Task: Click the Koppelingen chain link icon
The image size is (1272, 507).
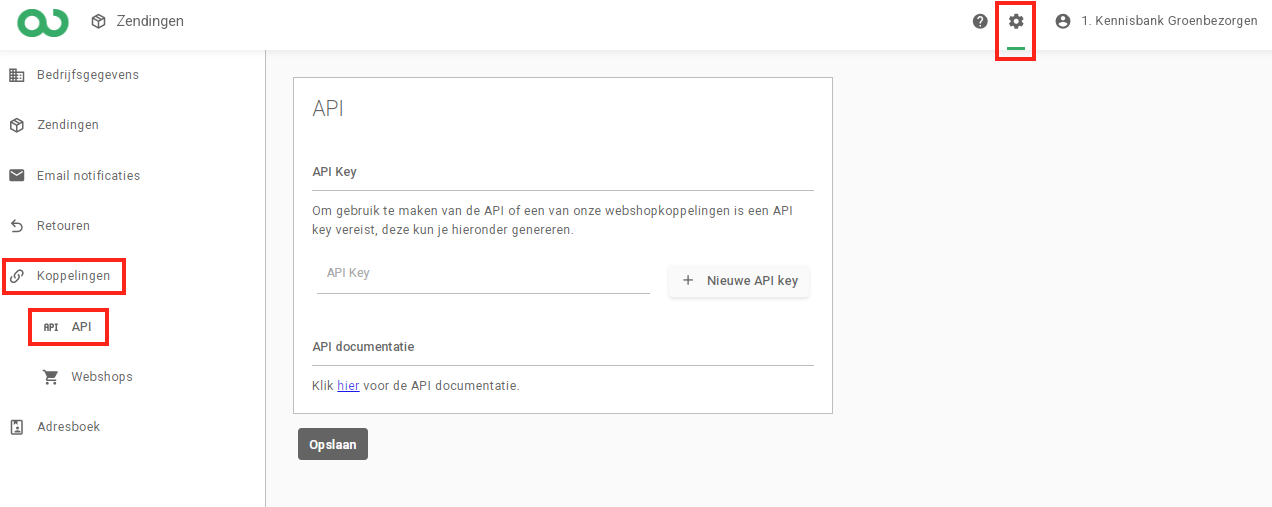Action: coord(17,276)
